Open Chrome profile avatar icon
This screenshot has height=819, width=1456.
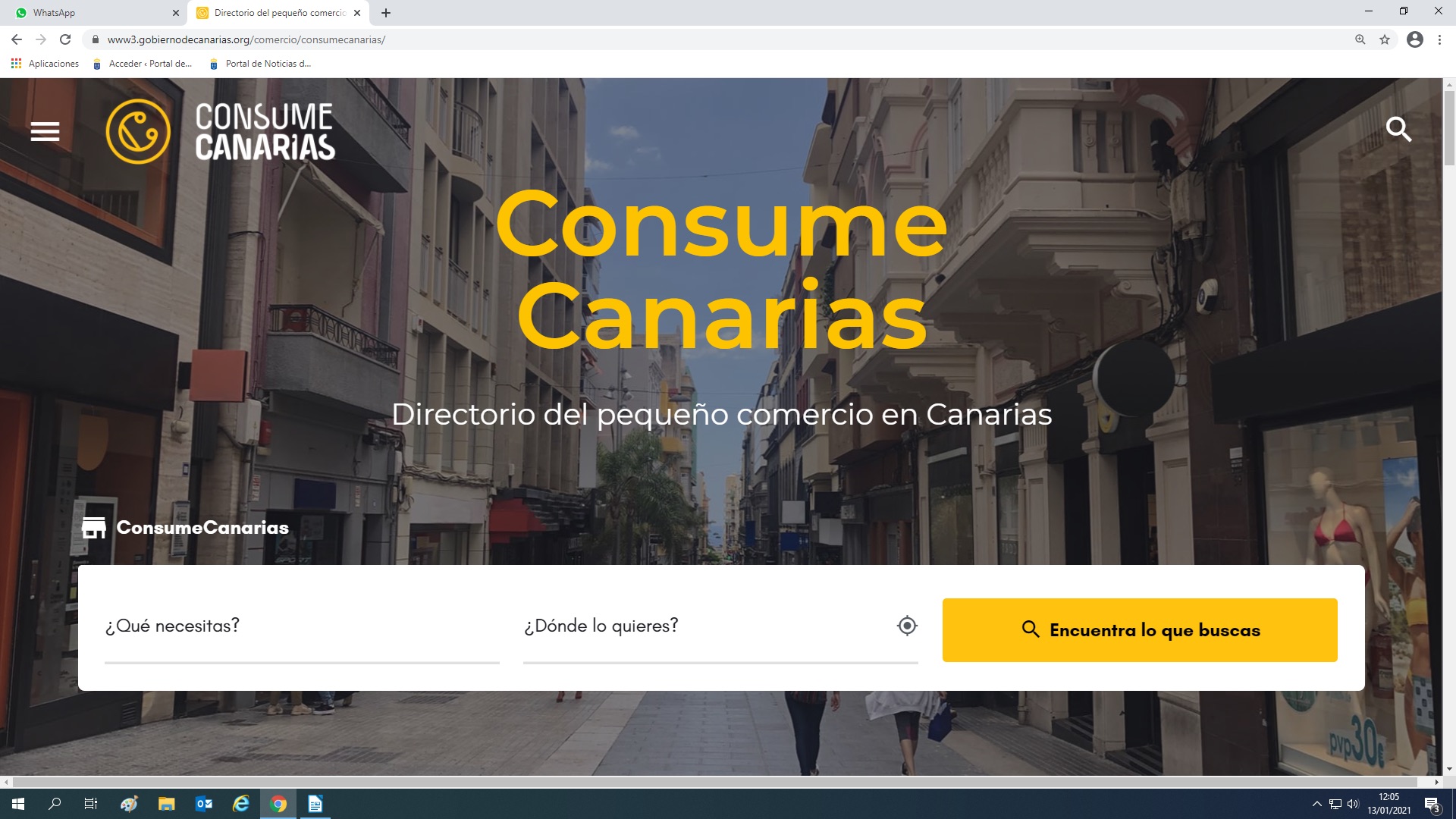1415,39
